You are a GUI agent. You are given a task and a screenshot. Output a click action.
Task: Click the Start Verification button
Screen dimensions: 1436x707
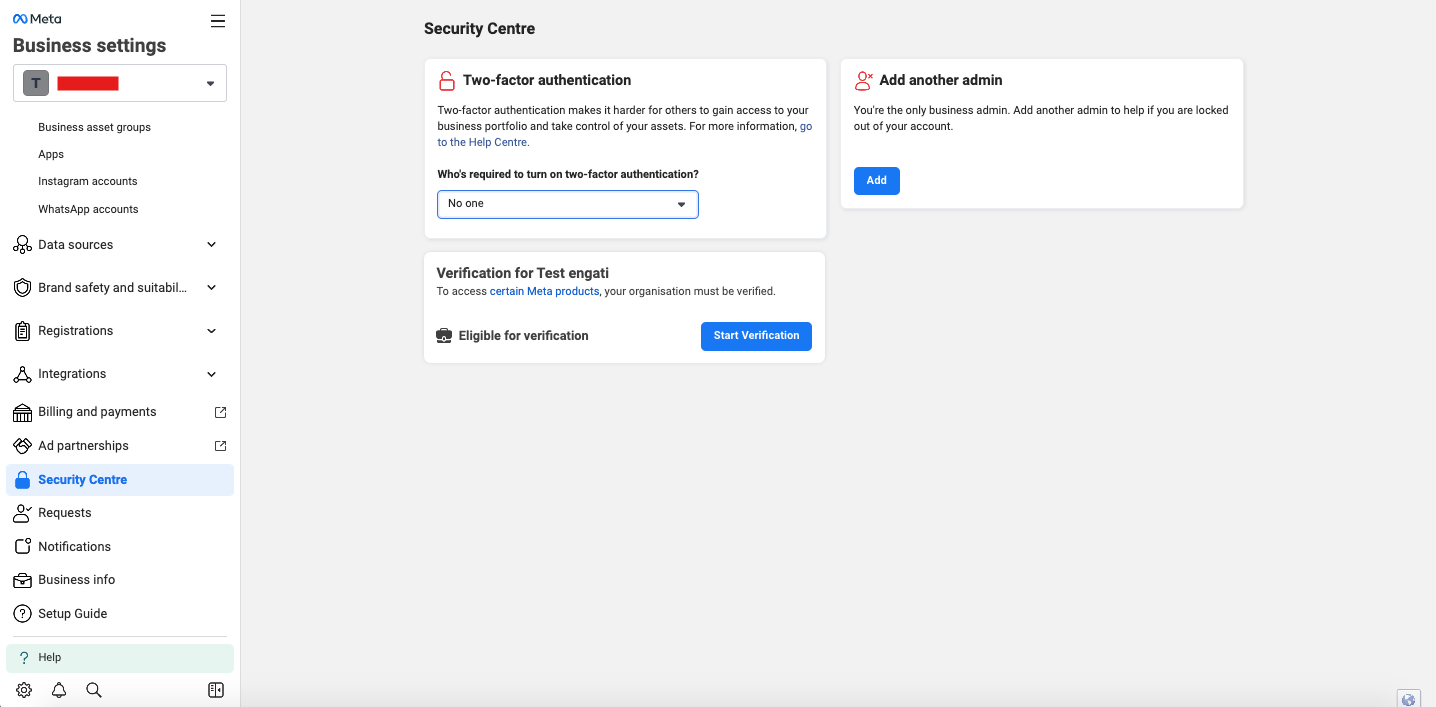click(x=756, y=336)
